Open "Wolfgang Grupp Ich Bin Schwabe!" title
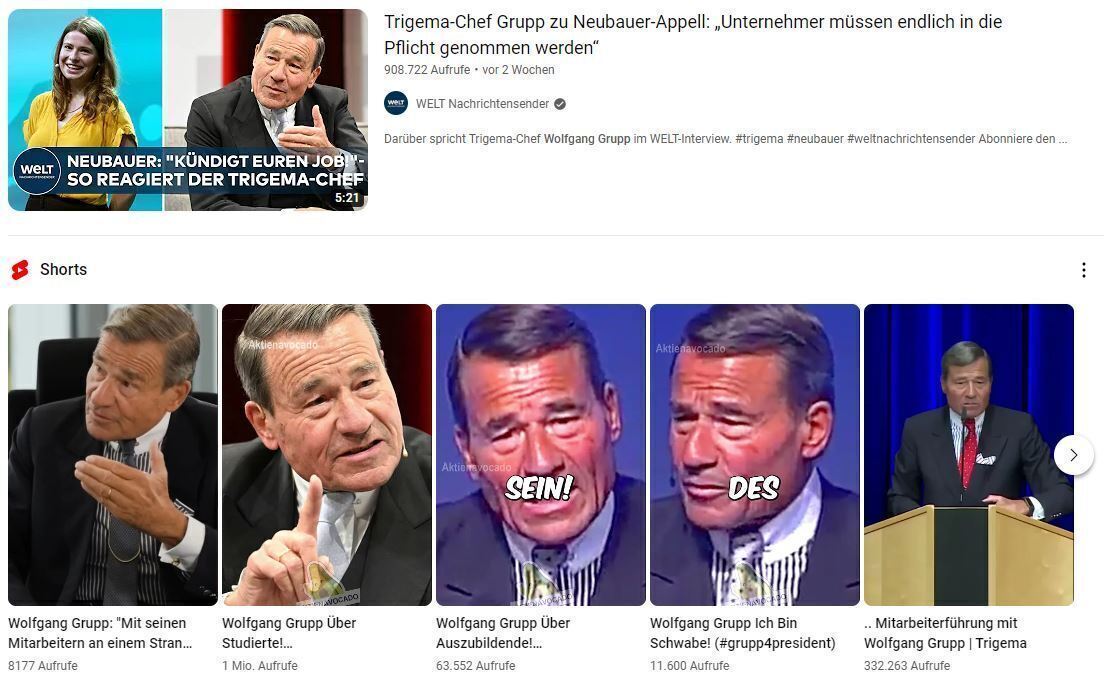 743,633
